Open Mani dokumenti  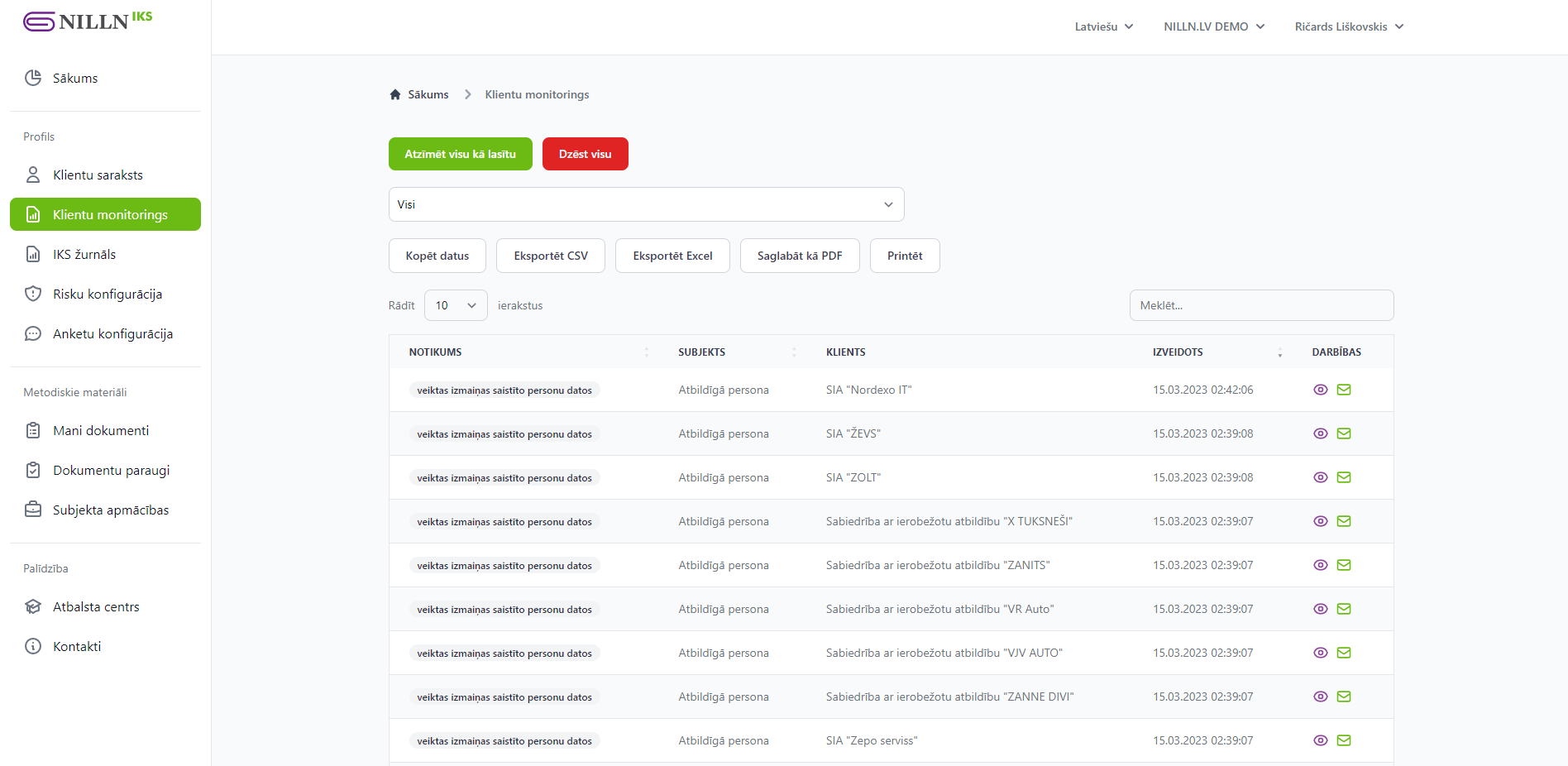tap(105, 430)
